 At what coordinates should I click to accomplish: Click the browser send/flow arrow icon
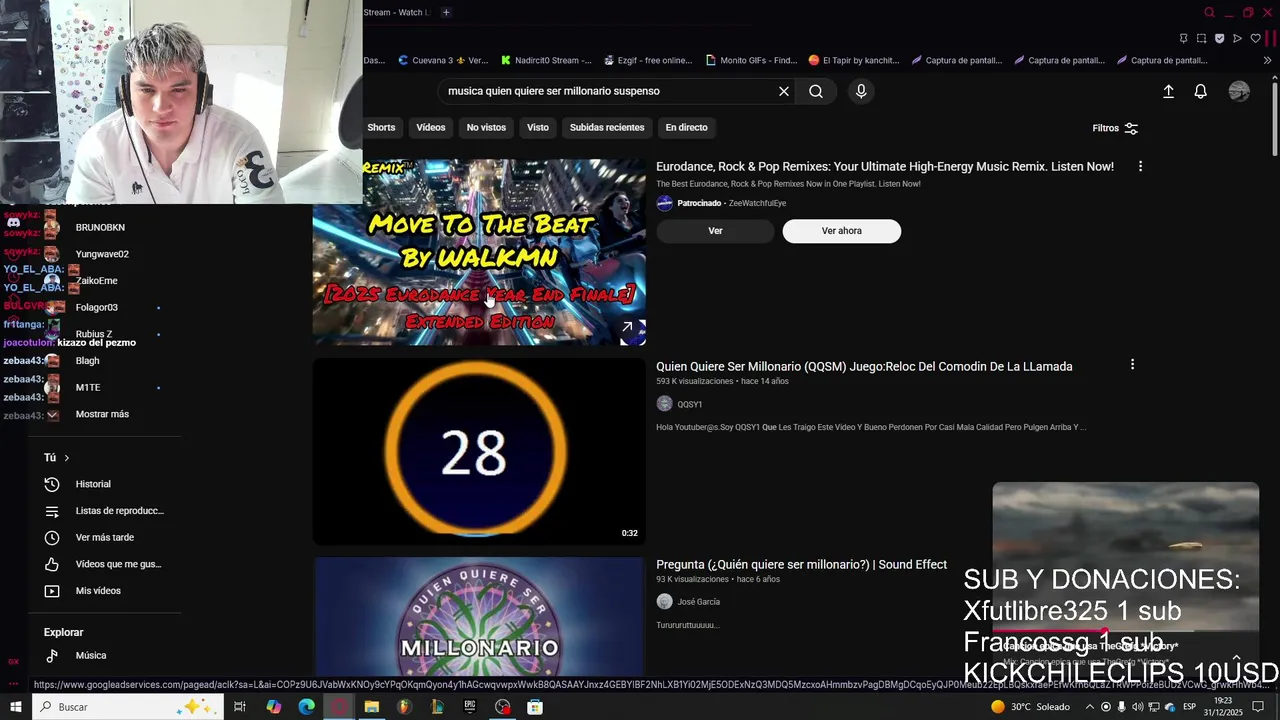(1237, 38)
